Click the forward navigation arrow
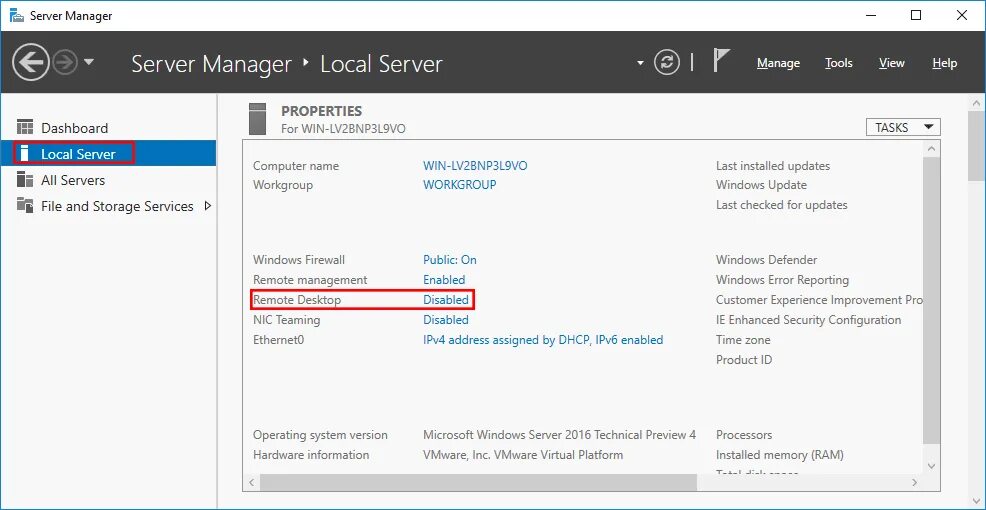Screen dimensions: 986x510 65,63
